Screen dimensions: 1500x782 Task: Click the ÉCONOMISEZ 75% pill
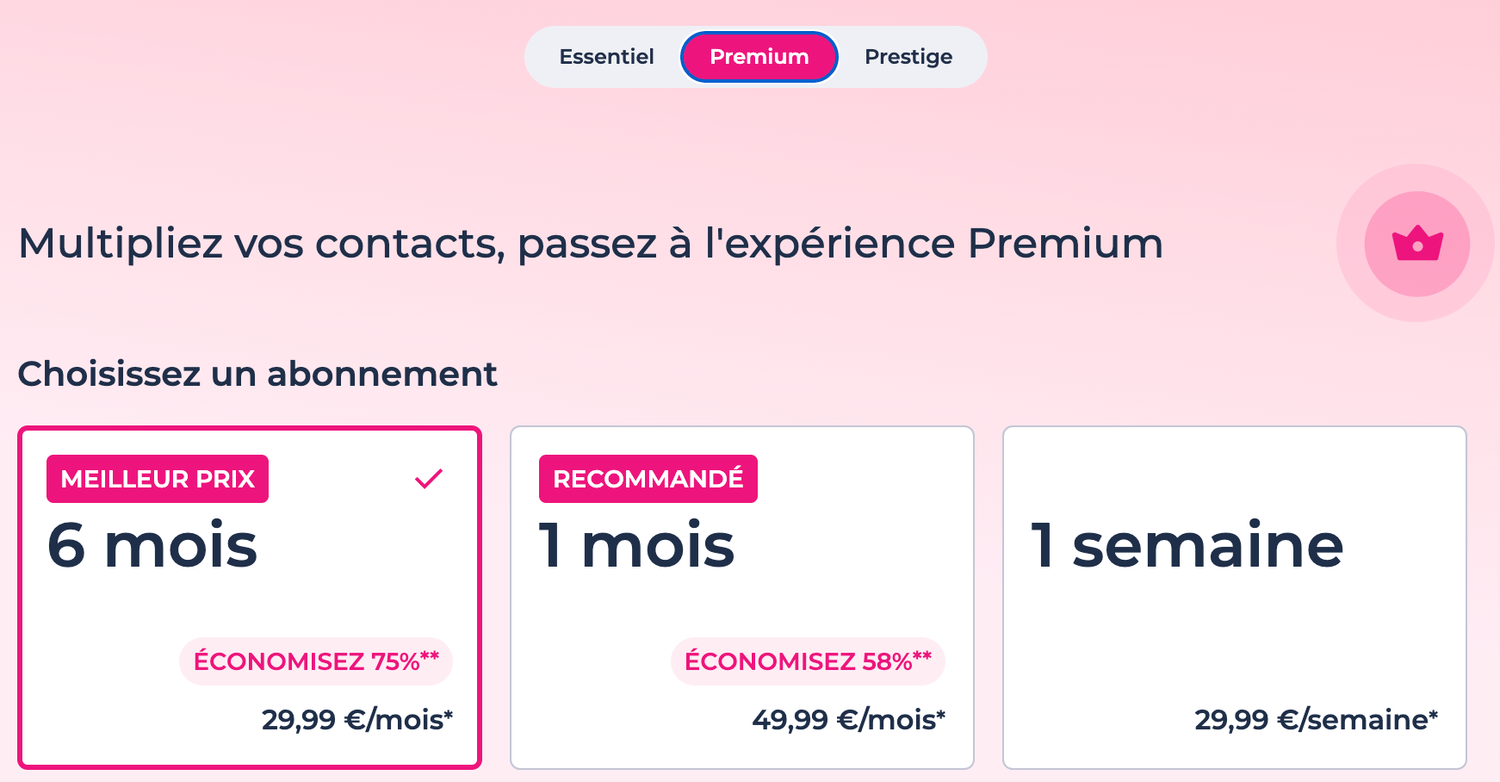pos(315,661)
